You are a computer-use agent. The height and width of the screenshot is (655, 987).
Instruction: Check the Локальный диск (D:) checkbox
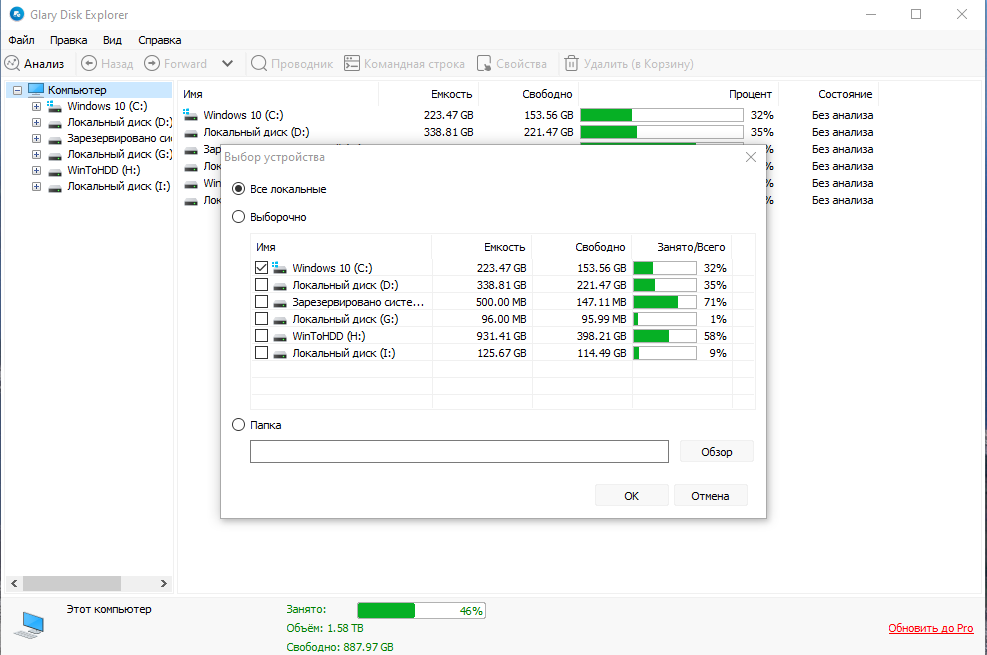[x=261, y=284]
